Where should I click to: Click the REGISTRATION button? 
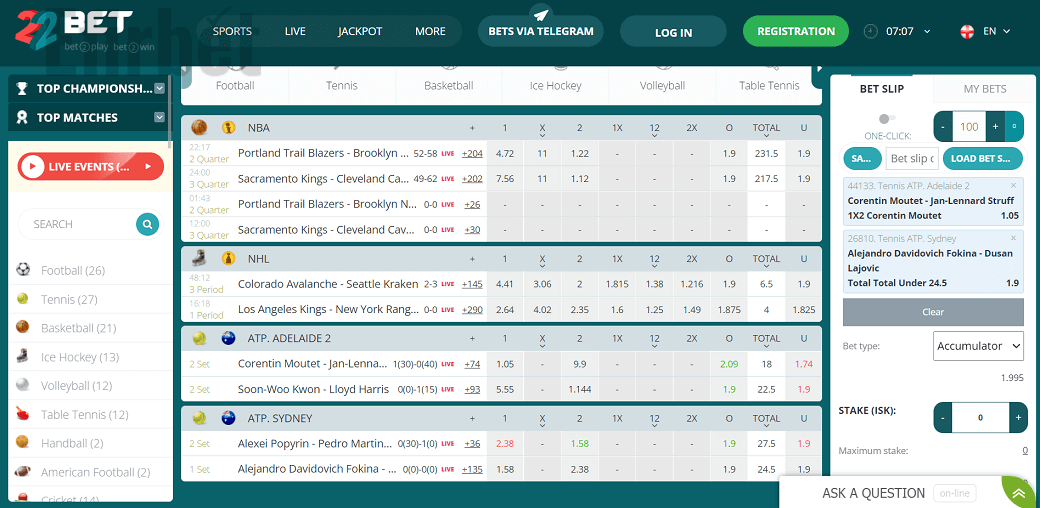[x=796, y=31]
